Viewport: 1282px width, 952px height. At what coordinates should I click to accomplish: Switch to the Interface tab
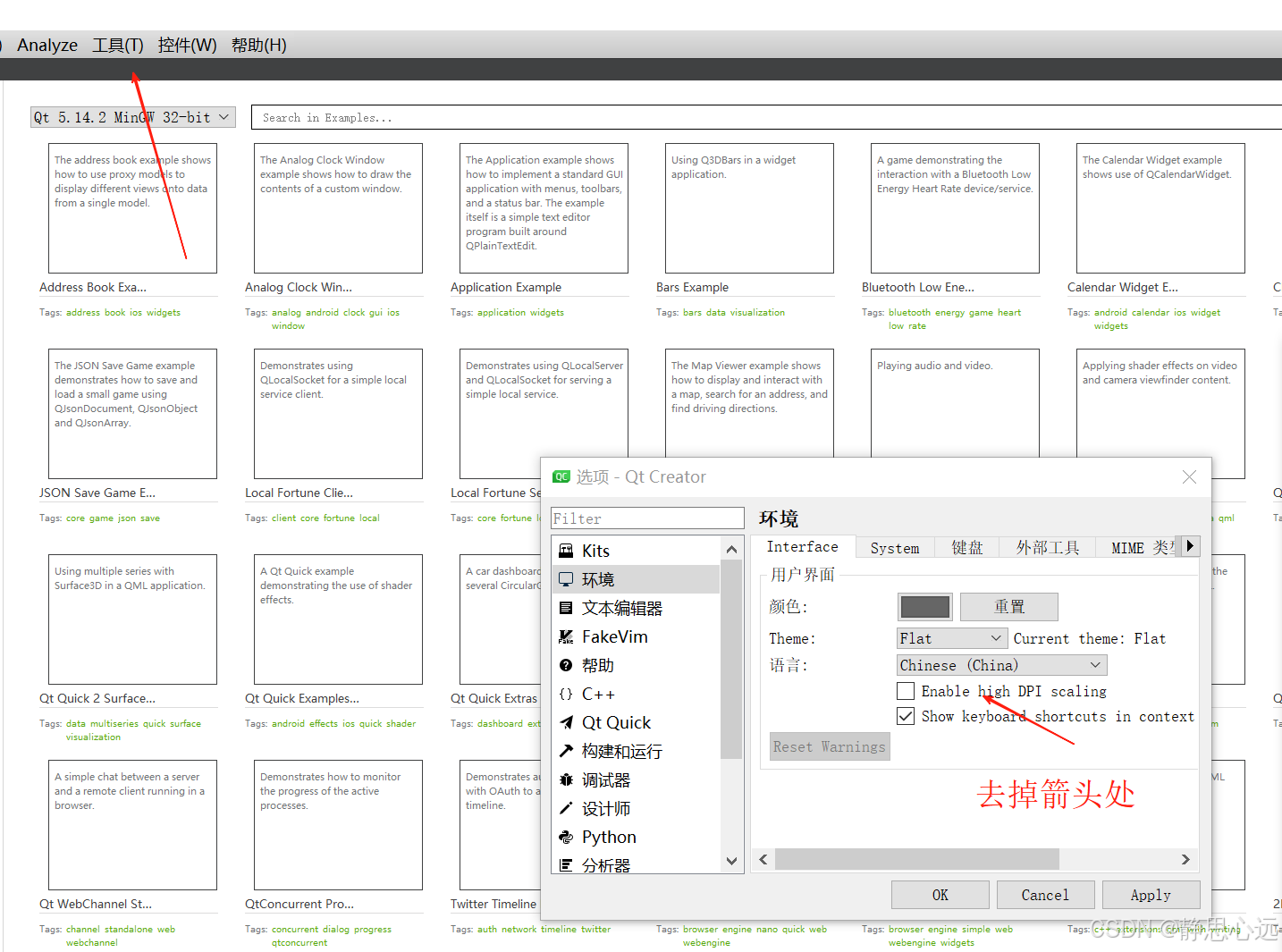(x=803, y=546)
